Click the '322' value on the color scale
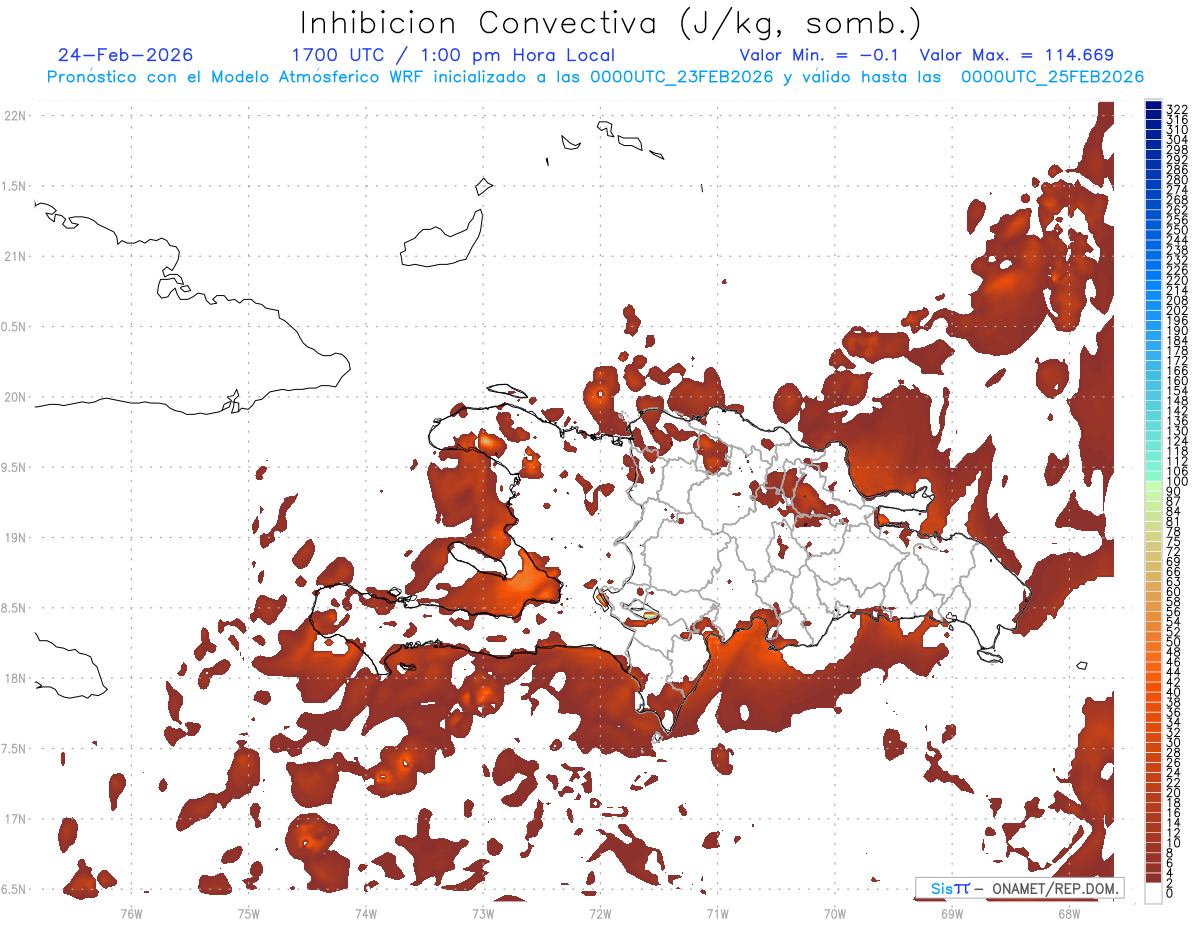This screenshot has width=1200, height=927. point(1177,108)
